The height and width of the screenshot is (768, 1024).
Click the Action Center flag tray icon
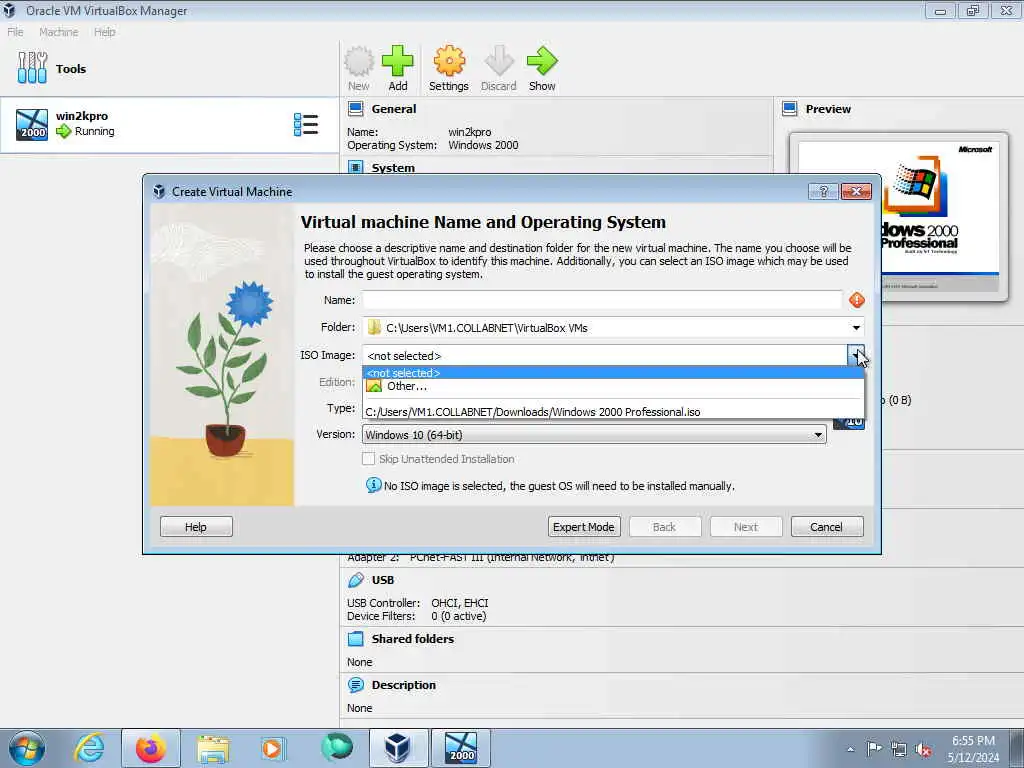(x=874, y=749)
